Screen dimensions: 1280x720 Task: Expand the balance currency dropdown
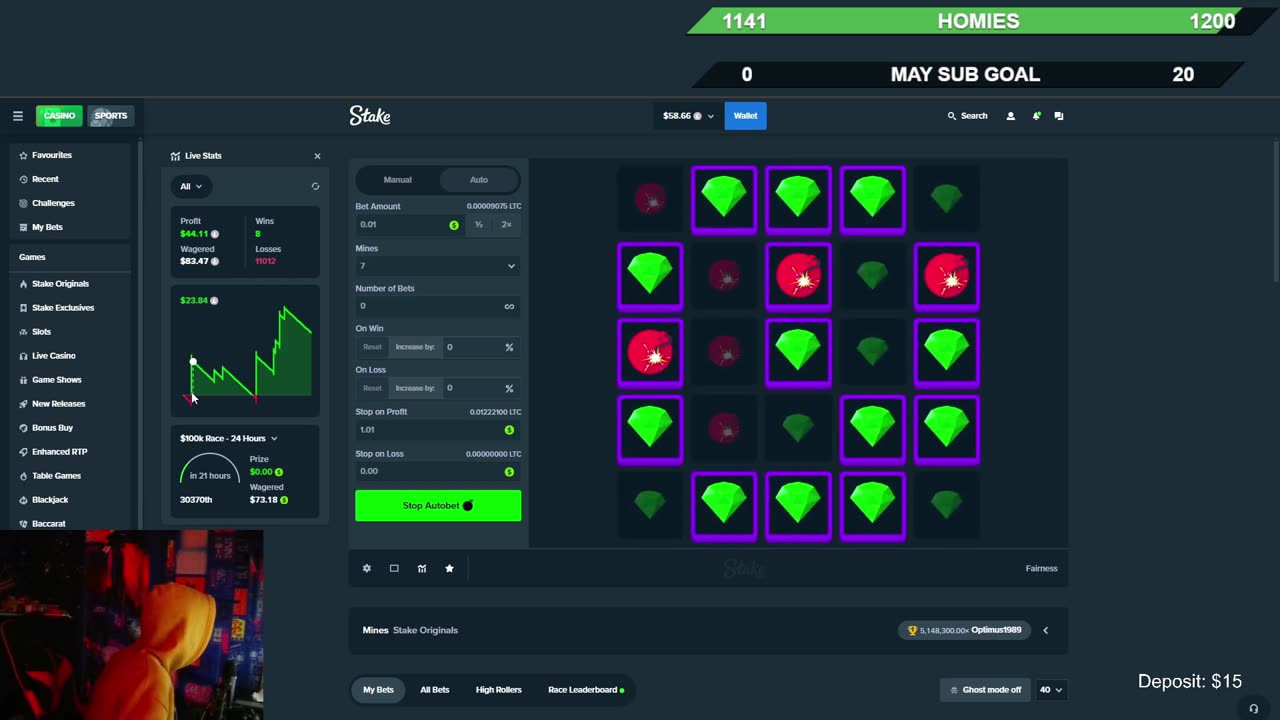689,116
